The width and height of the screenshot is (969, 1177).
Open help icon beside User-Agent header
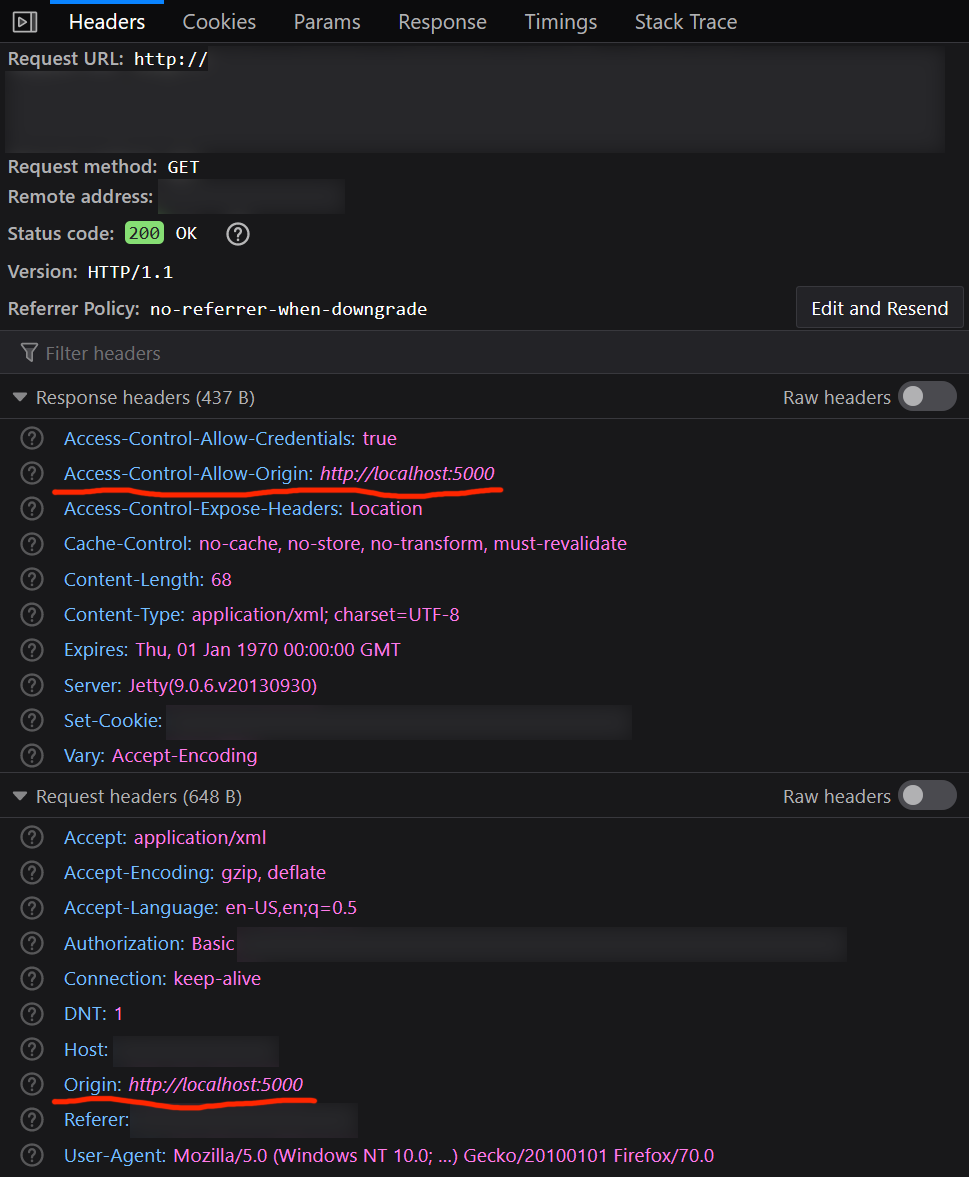coord(32,1155)
